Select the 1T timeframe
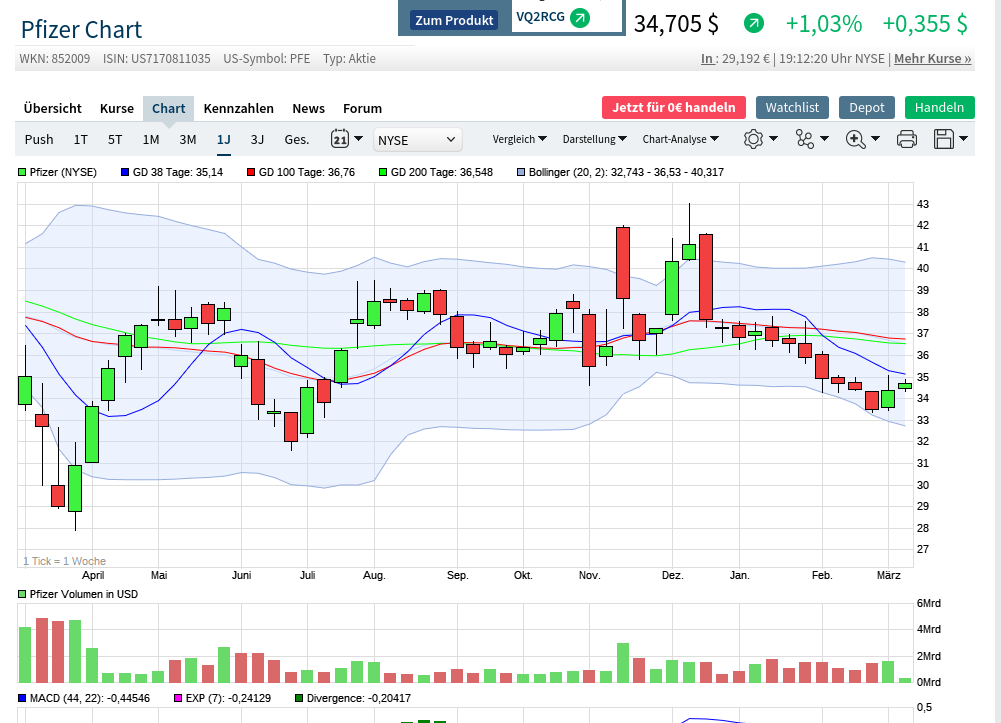 (80, 139)
